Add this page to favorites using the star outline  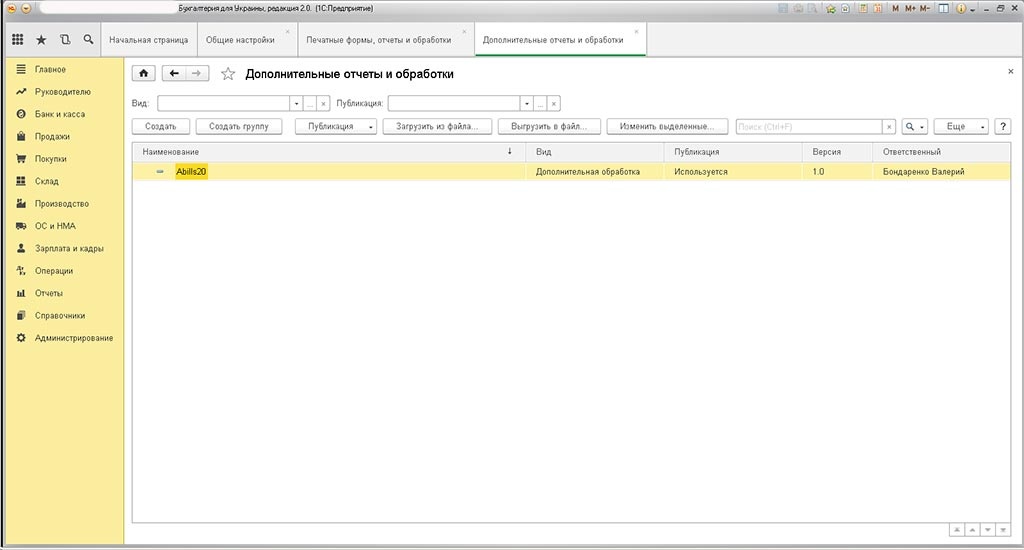[x=228, y=74]
